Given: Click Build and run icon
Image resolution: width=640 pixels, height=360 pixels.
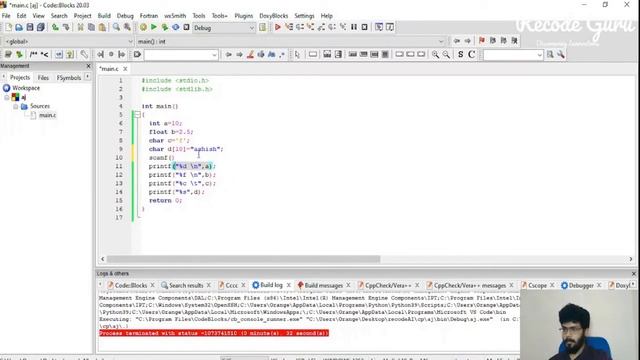Looking at the screenshot, I should coord(164,27).
